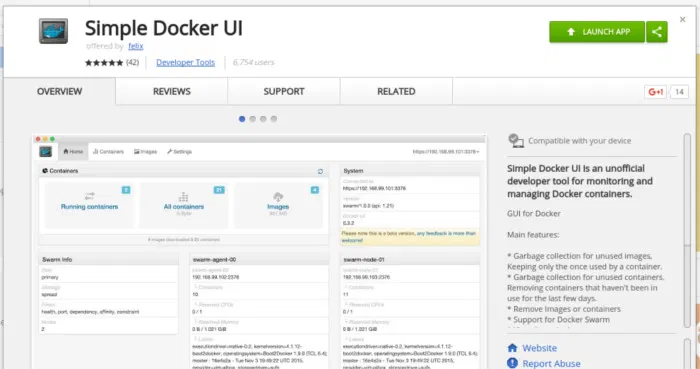Image resolution: width=700 pixels, height=369 pixels.
Task: Switch to the SUPPORT tab
Action: (283, 91)
